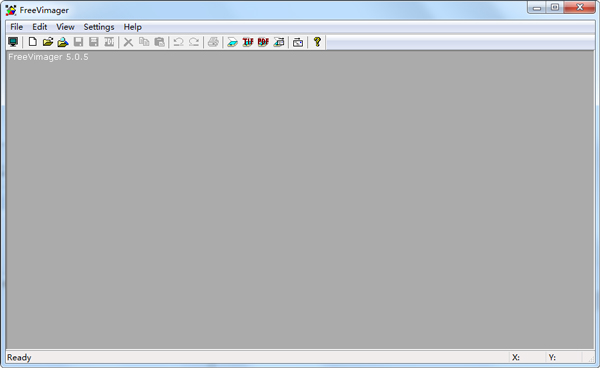
Task: Click the Paste clipboard toolbar icon
Action: (159, 42)
